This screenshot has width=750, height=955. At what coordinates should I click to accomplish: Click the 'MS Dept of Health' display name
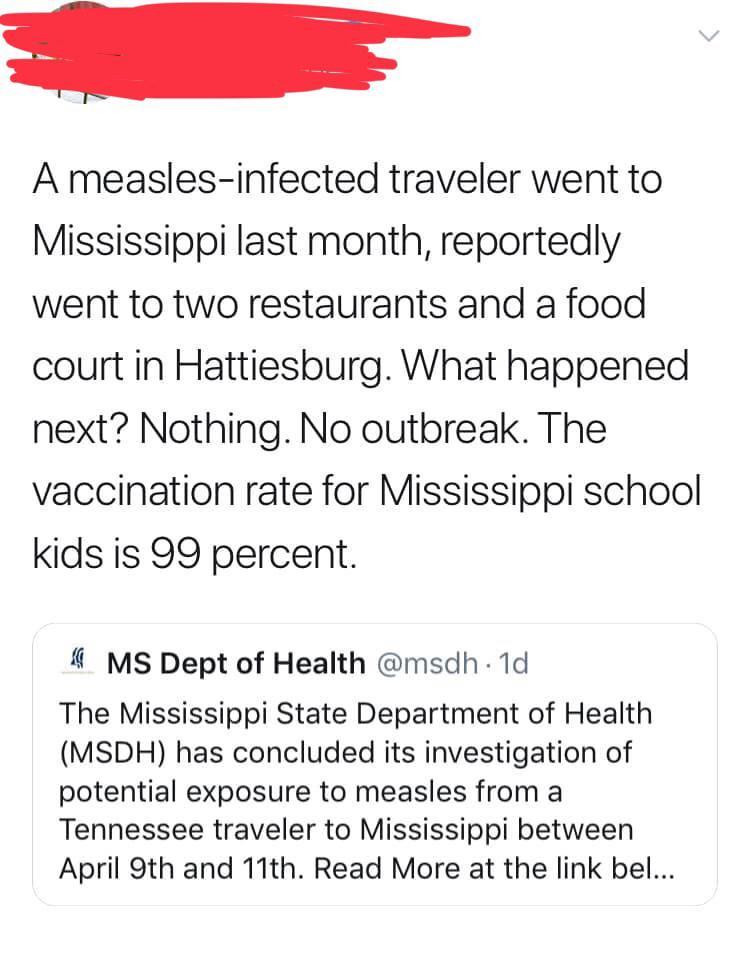click(x=237, y=663)
